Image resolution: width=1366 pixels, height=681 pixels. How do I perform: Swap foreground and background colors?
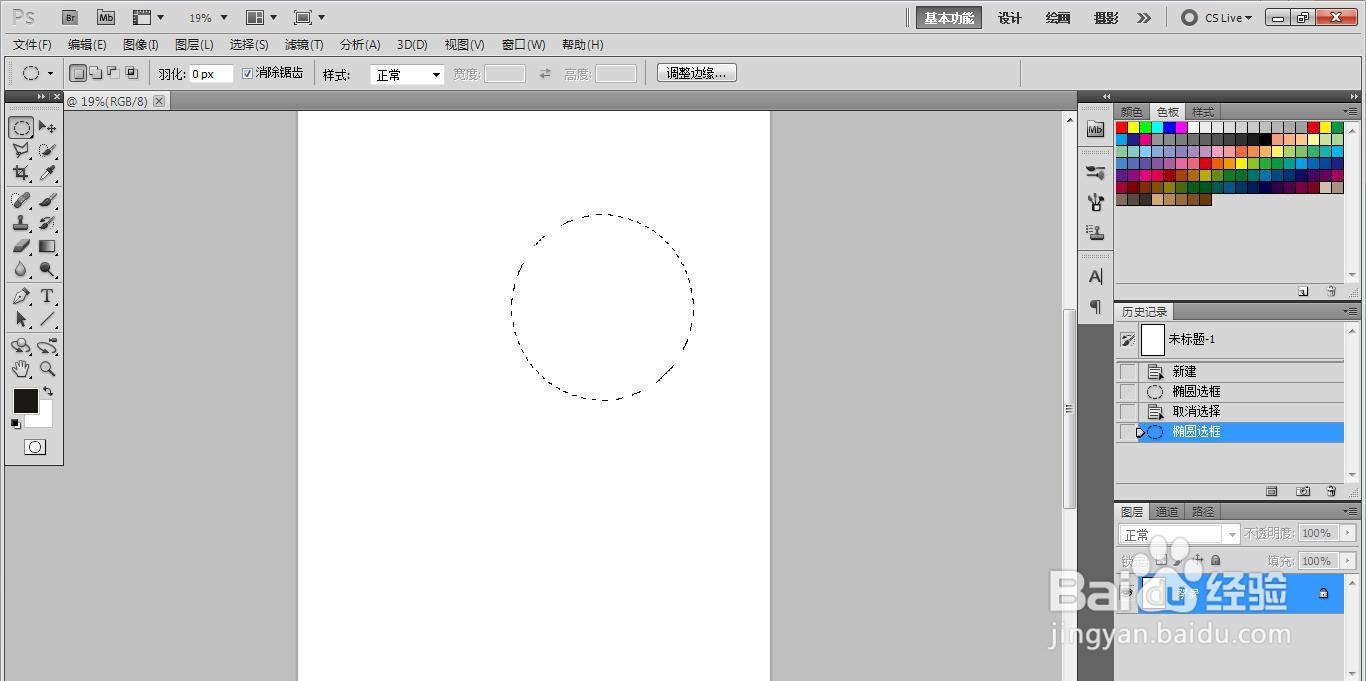[47, 391]
